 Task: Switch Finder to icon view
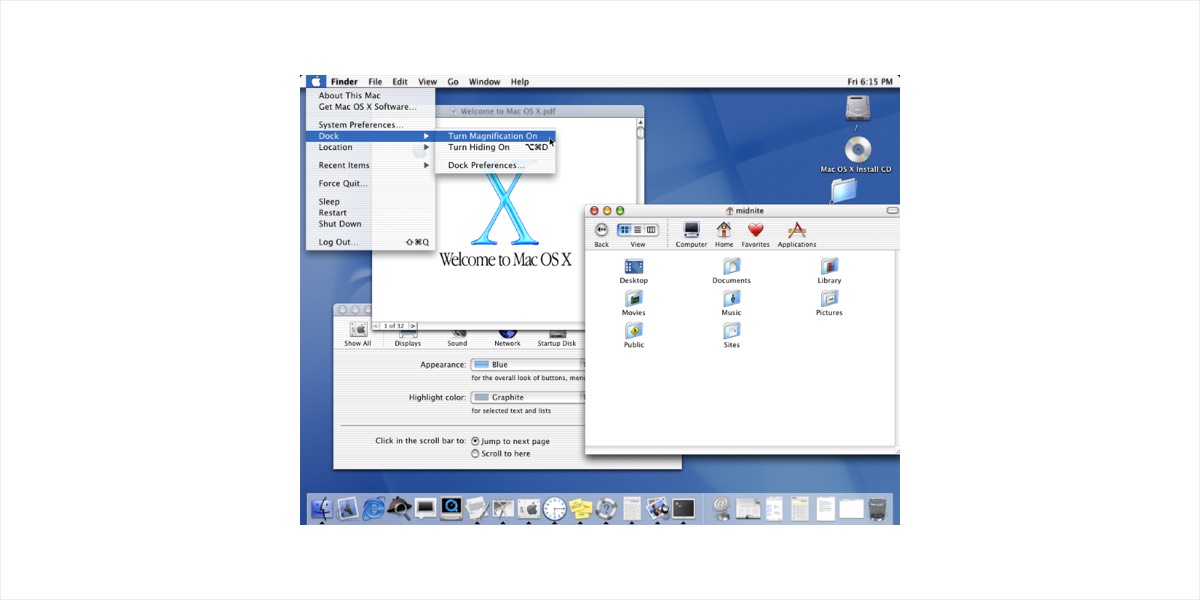point(625,230)
